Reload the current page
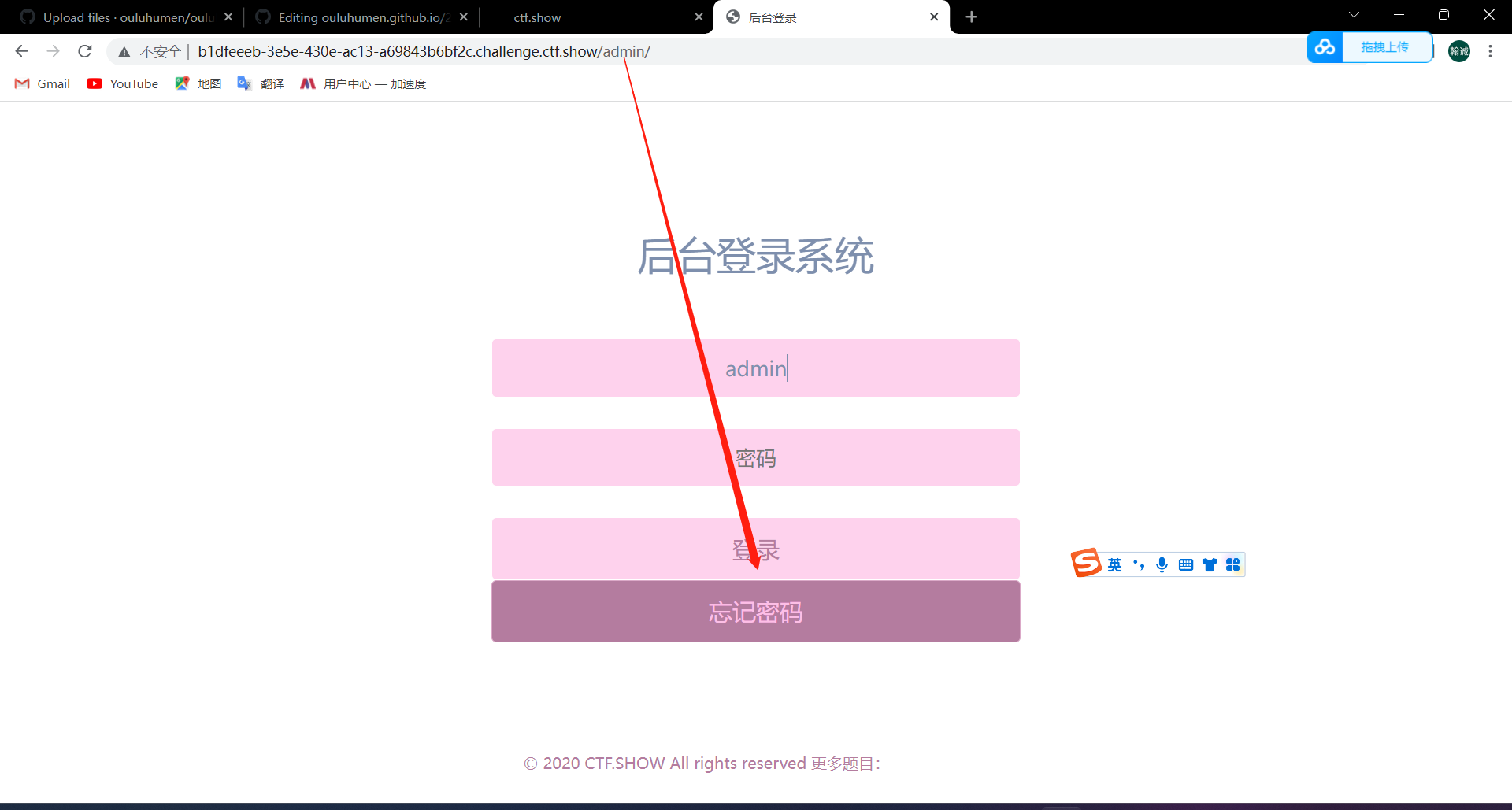The width and height of the screenshot is (1512, 810). click(84, 51)
